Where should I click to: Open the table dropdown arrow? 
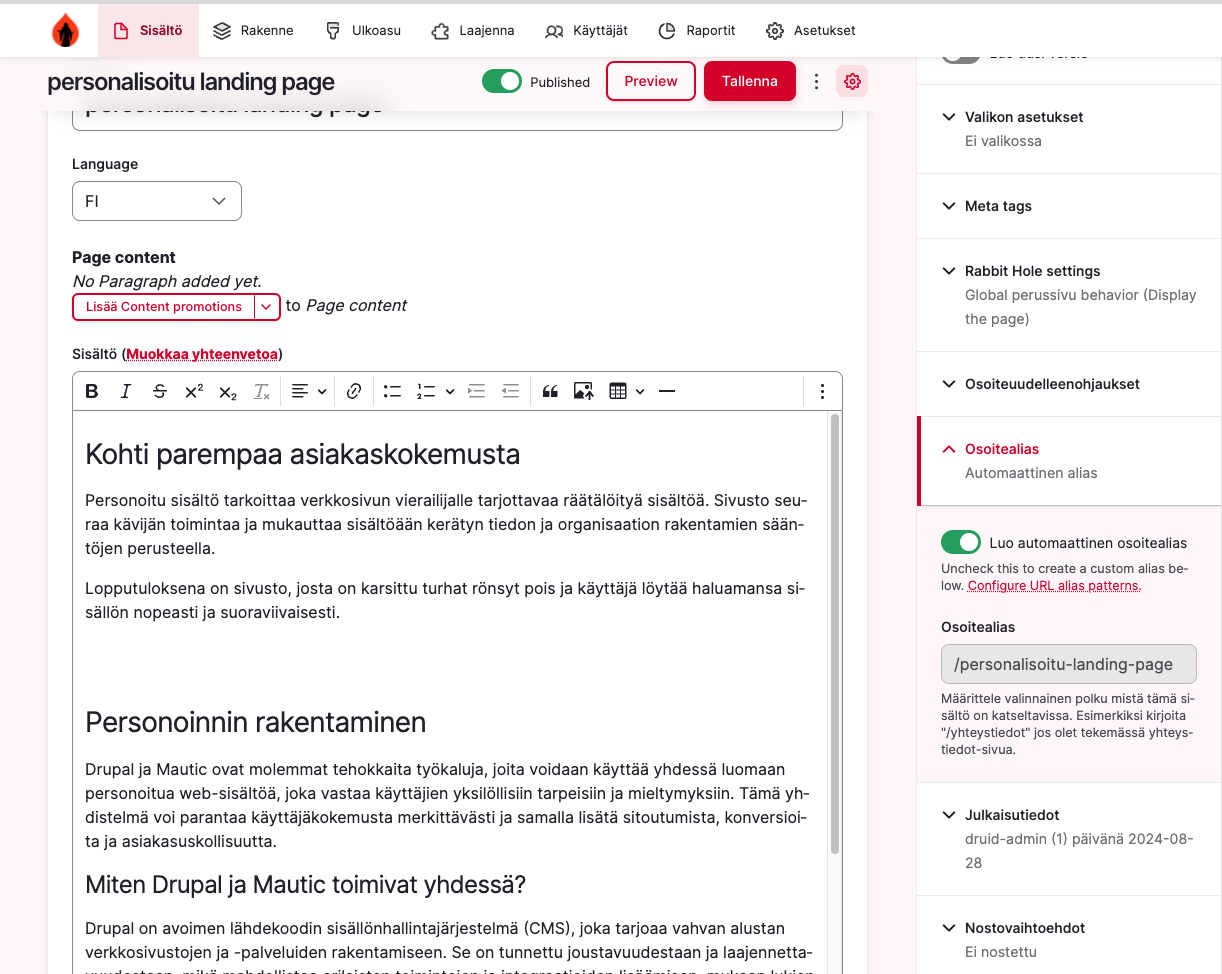[640, 391]
